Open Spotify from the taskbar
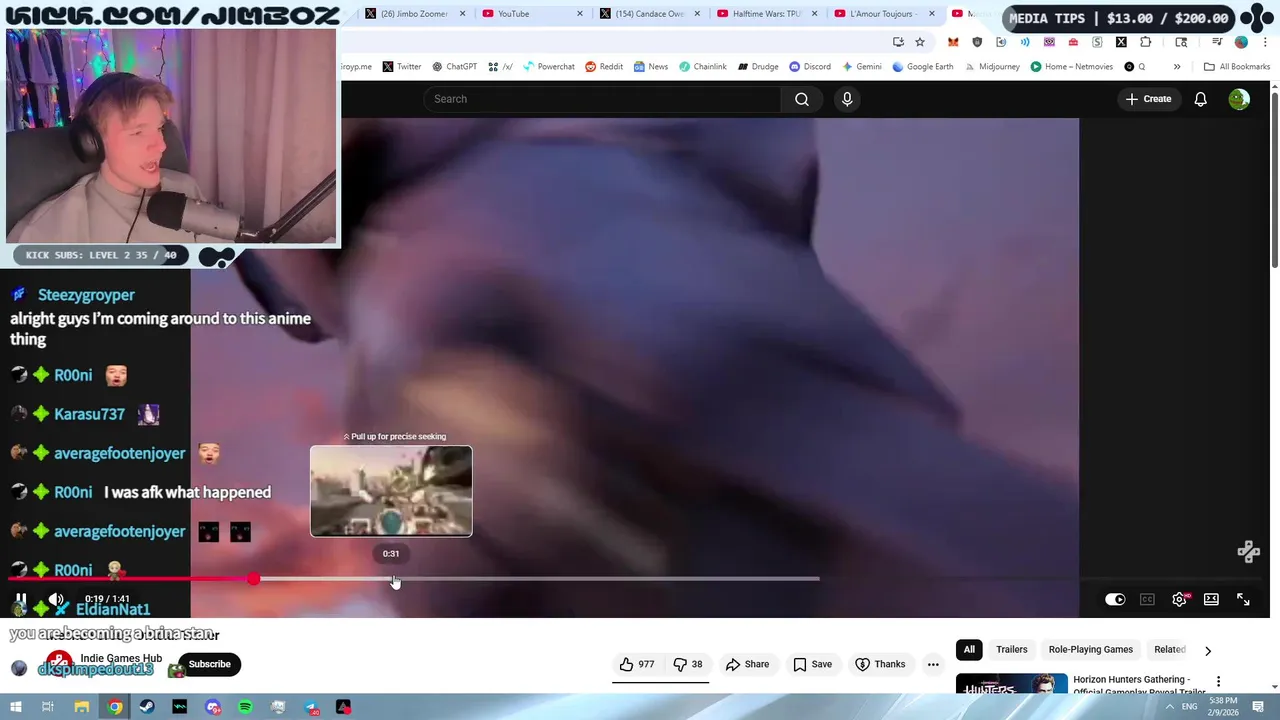Viewport: 1280px width, 720px height. [246, 707]
